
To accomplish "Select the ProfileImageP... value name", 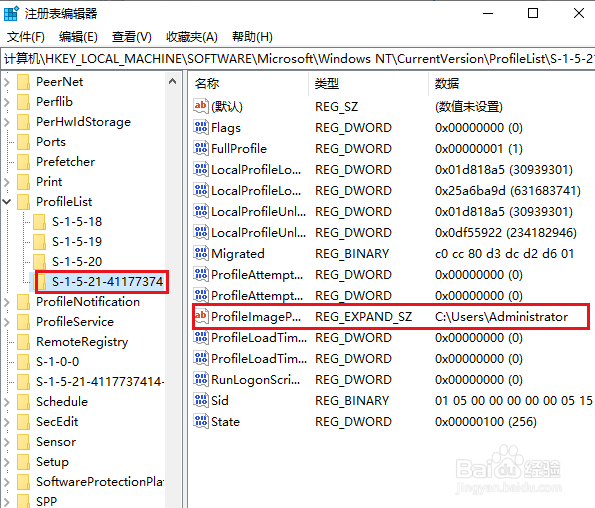I will point(256,317).
